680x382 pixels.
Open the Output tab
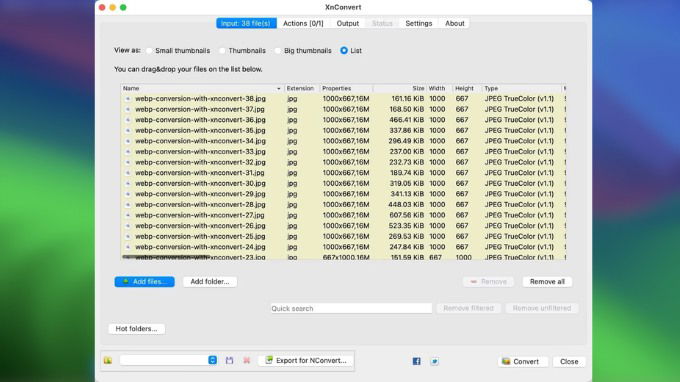click(x=348, y=23)
